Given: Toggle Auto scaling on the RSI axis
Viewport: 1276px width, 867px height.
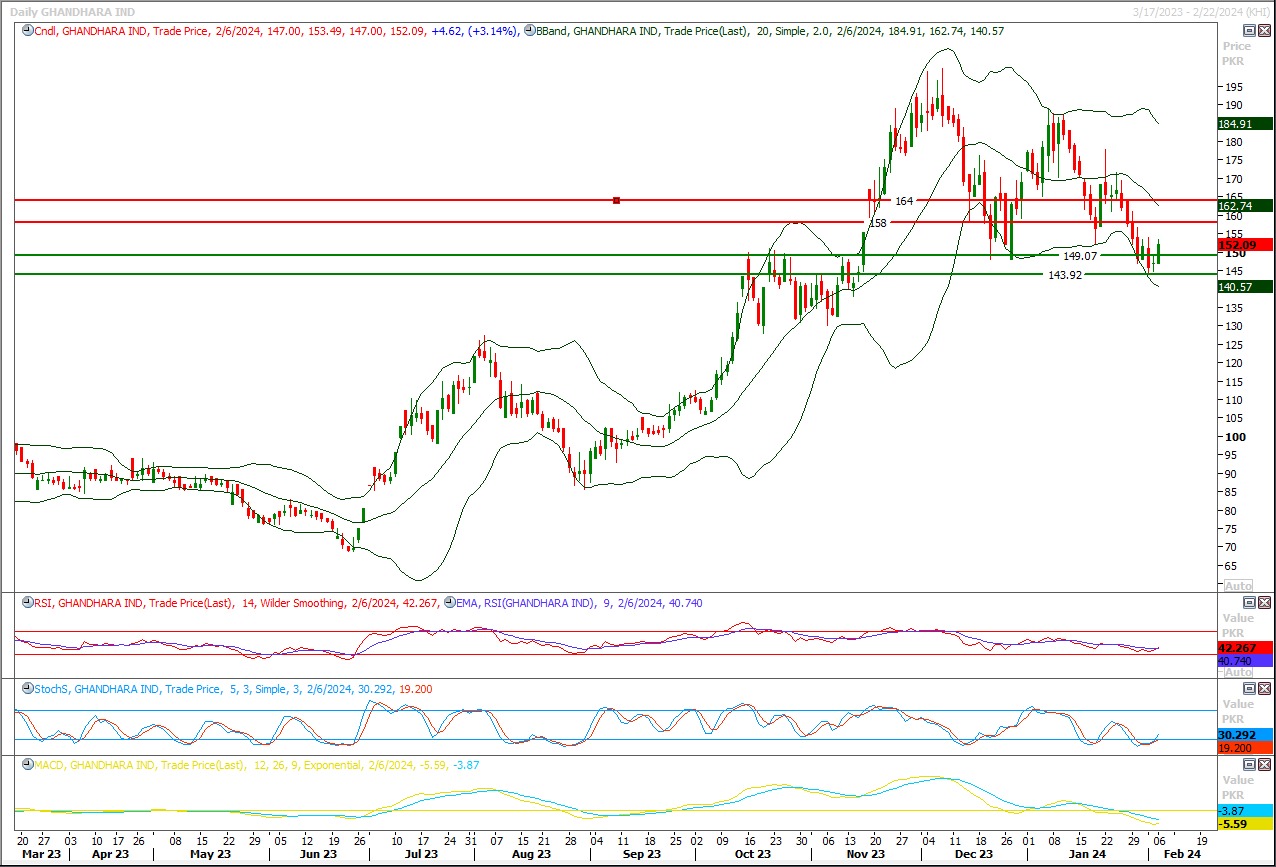Looking at the screenshot, I should pos(1237,672).
